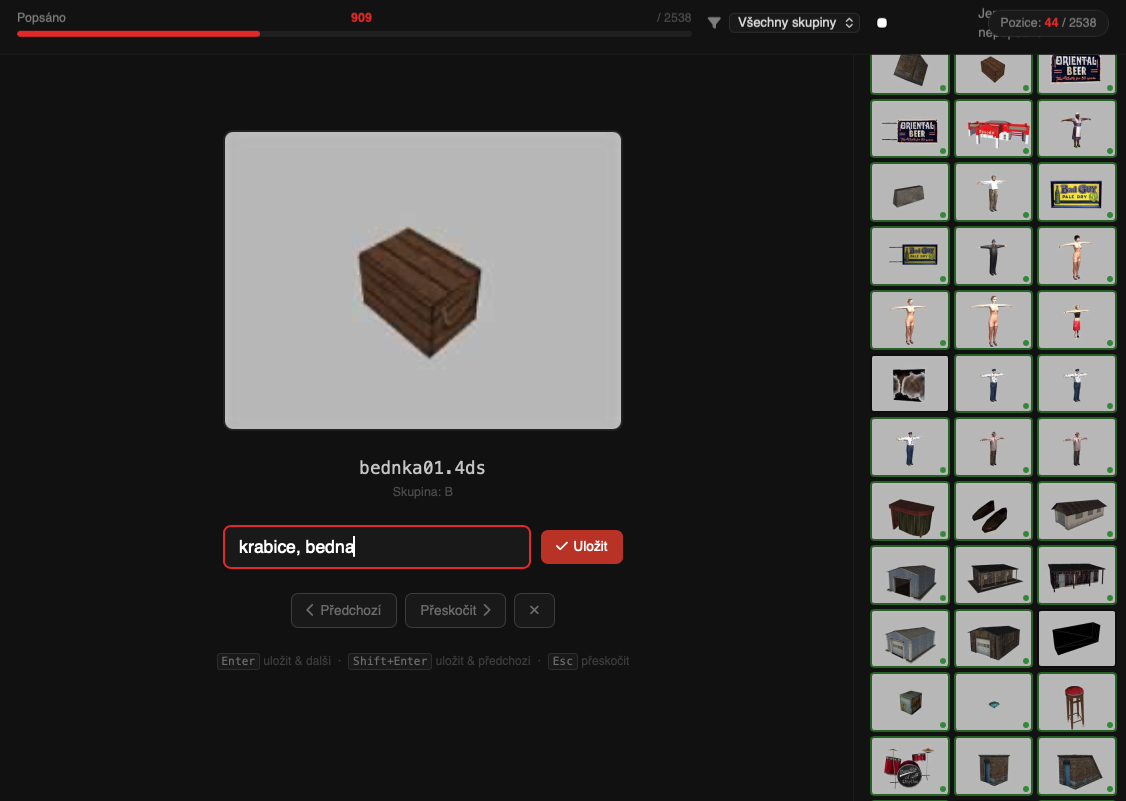Image resolution: width=1126 pixels, height=801 pixels.
Task: Click the large crate preview image
Action: pyautogui.click(x=423, y=280)
